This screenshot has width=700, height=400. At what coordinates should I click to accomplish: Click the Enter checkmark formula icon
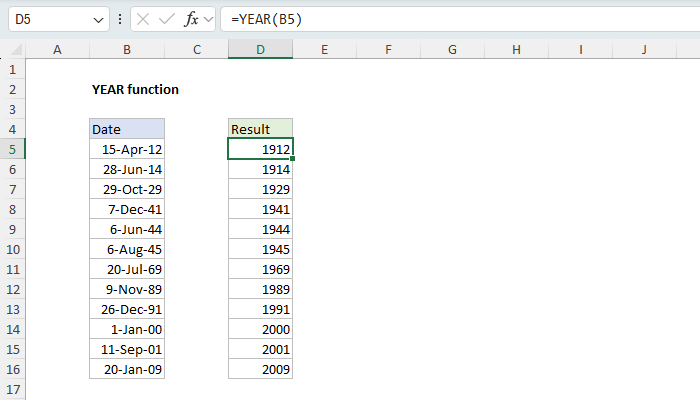(167, 19)
